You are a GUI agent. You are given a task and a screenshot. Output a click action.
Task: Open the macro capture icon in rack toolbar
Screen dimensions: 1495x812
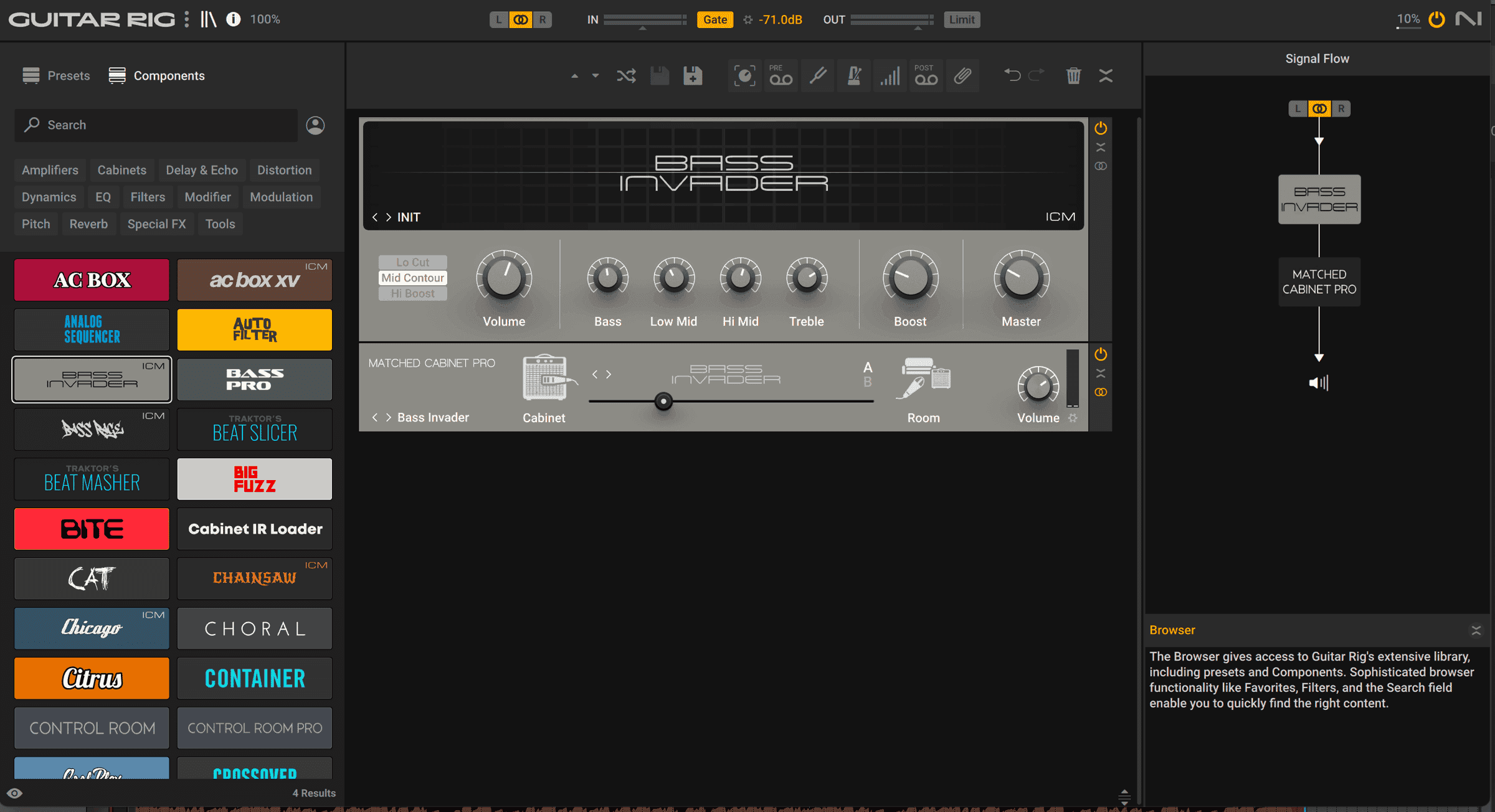click(744, 76)
